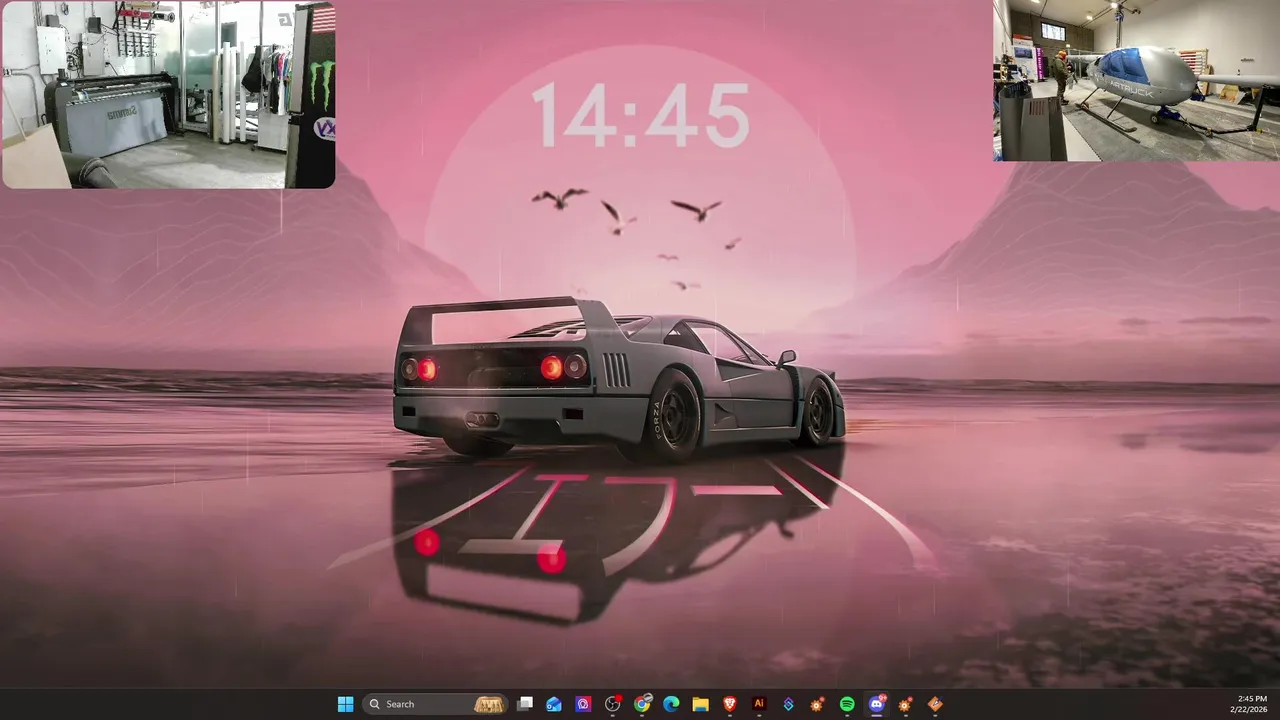Image resolution: width=1280 pixels, height=720 pixels.
Task: Open the blue diamond-shaped app icon
Action: pos(788,704)
